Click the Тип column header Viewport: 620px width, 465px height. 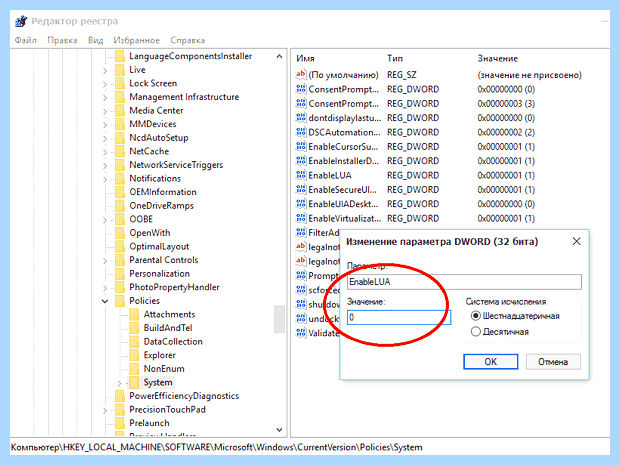coord(395,59)
